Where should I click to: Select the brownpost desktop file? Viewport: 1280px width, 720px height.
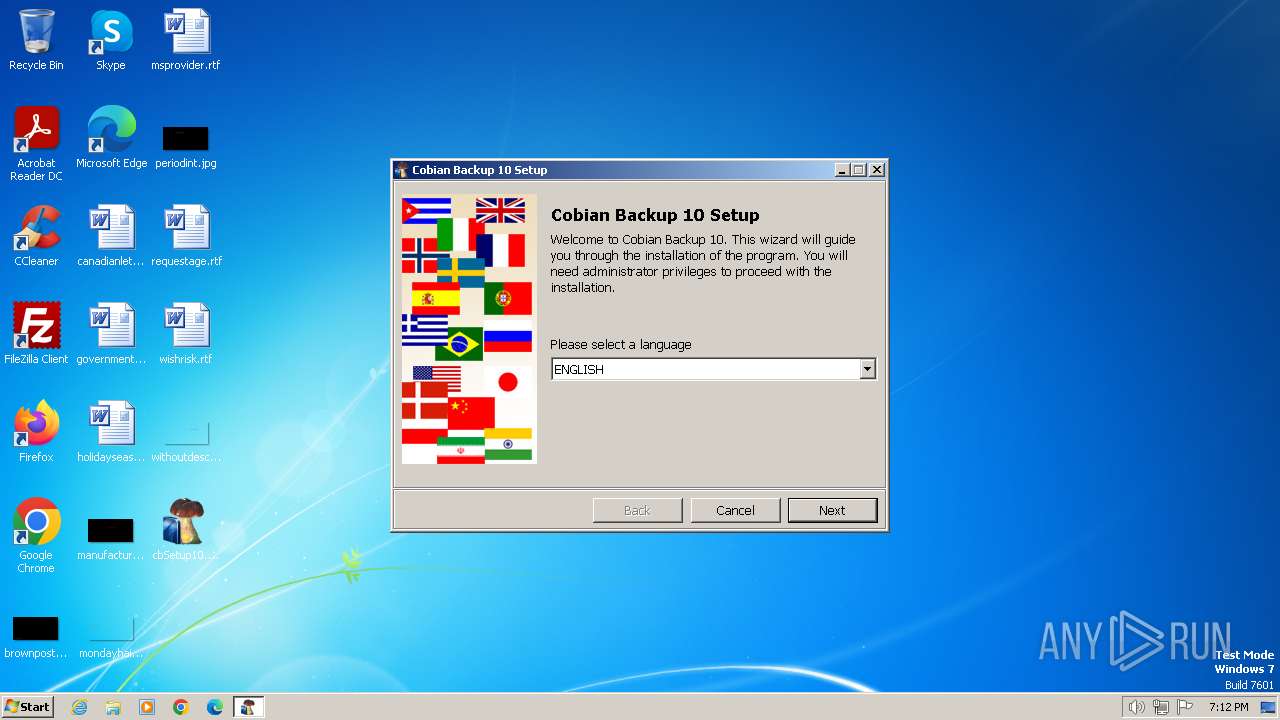(36, 637)
